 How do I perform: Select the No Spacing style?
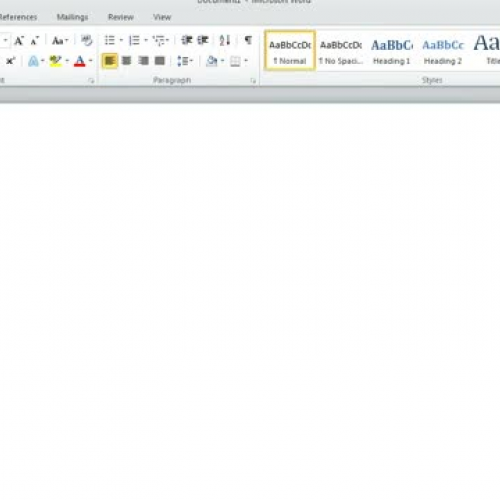click(x=341, y=51)
